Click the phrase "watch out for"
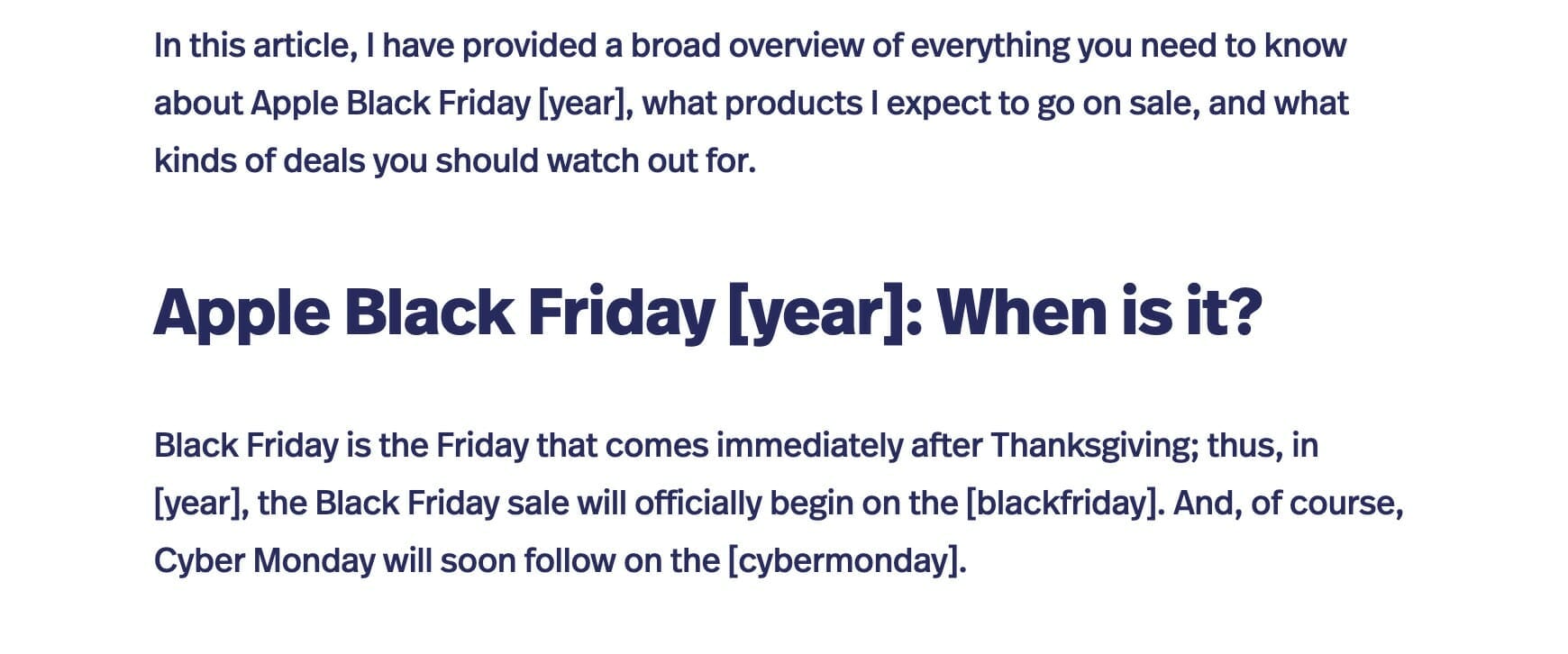Viewport: 1568px width, 654px height. [651, 160]
